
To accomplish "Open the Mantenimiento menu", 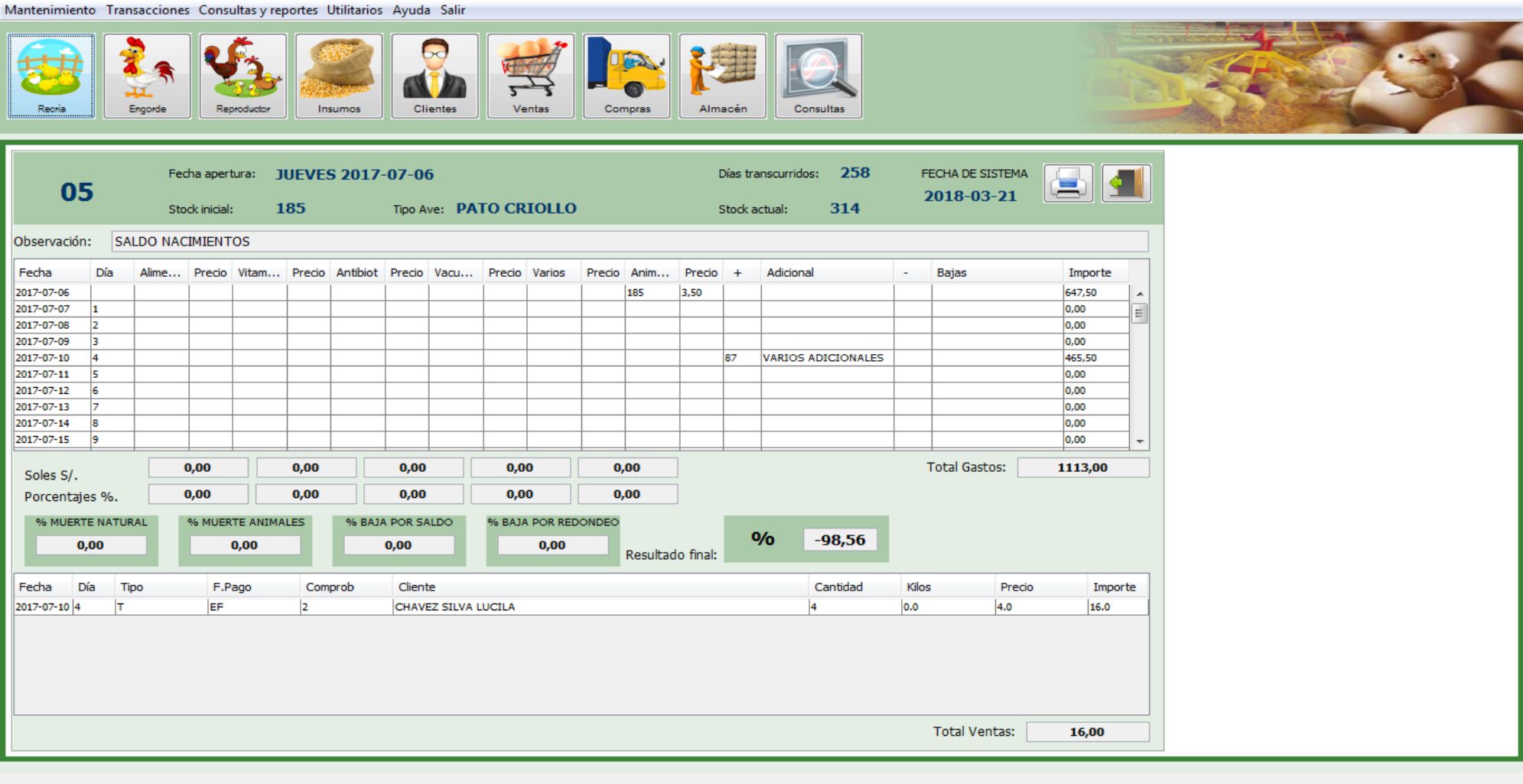I will coord(50,10).
